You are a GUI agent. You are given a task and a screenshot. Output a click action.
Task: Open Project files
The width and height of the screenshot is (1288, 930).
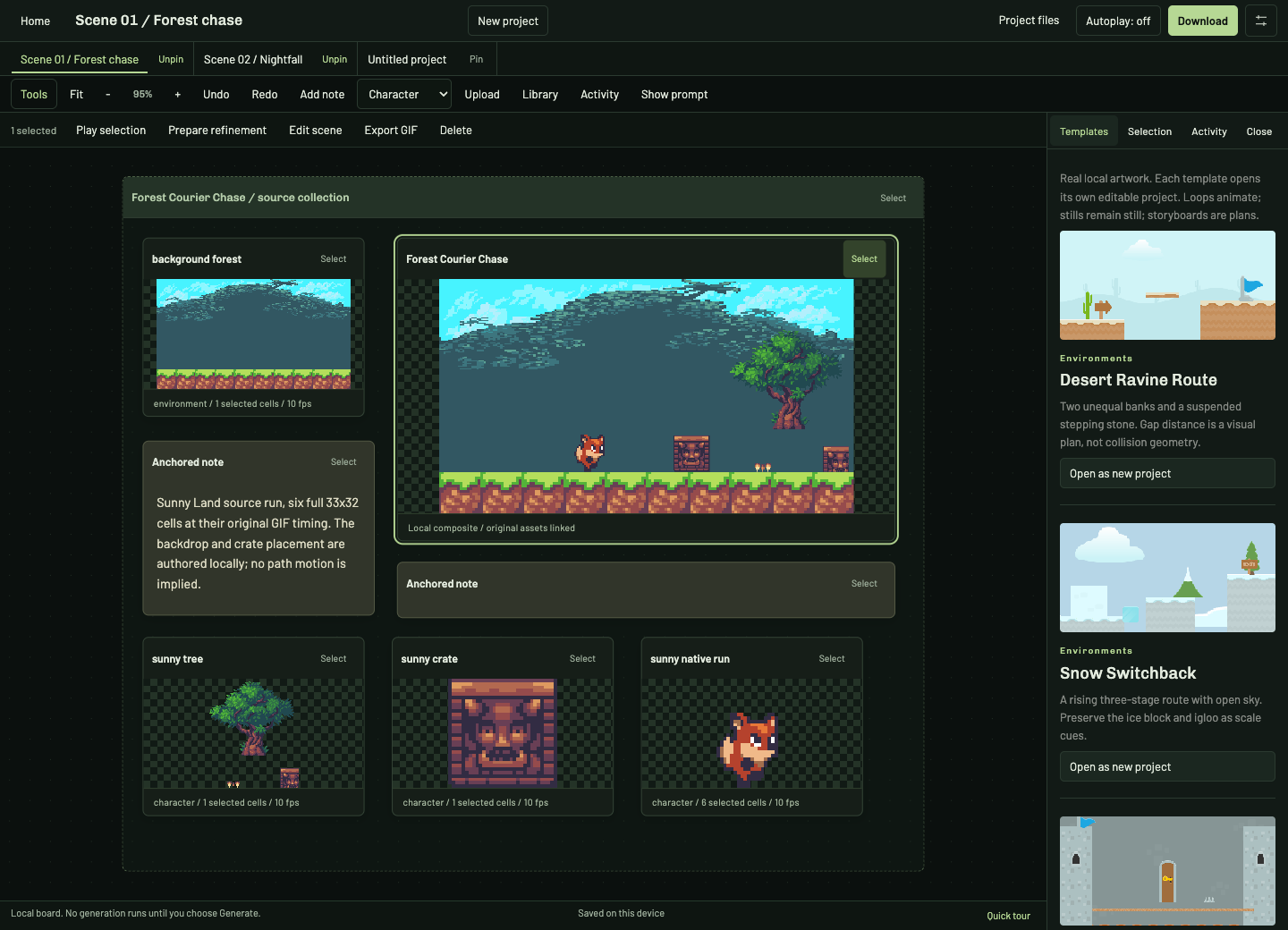1029,21
